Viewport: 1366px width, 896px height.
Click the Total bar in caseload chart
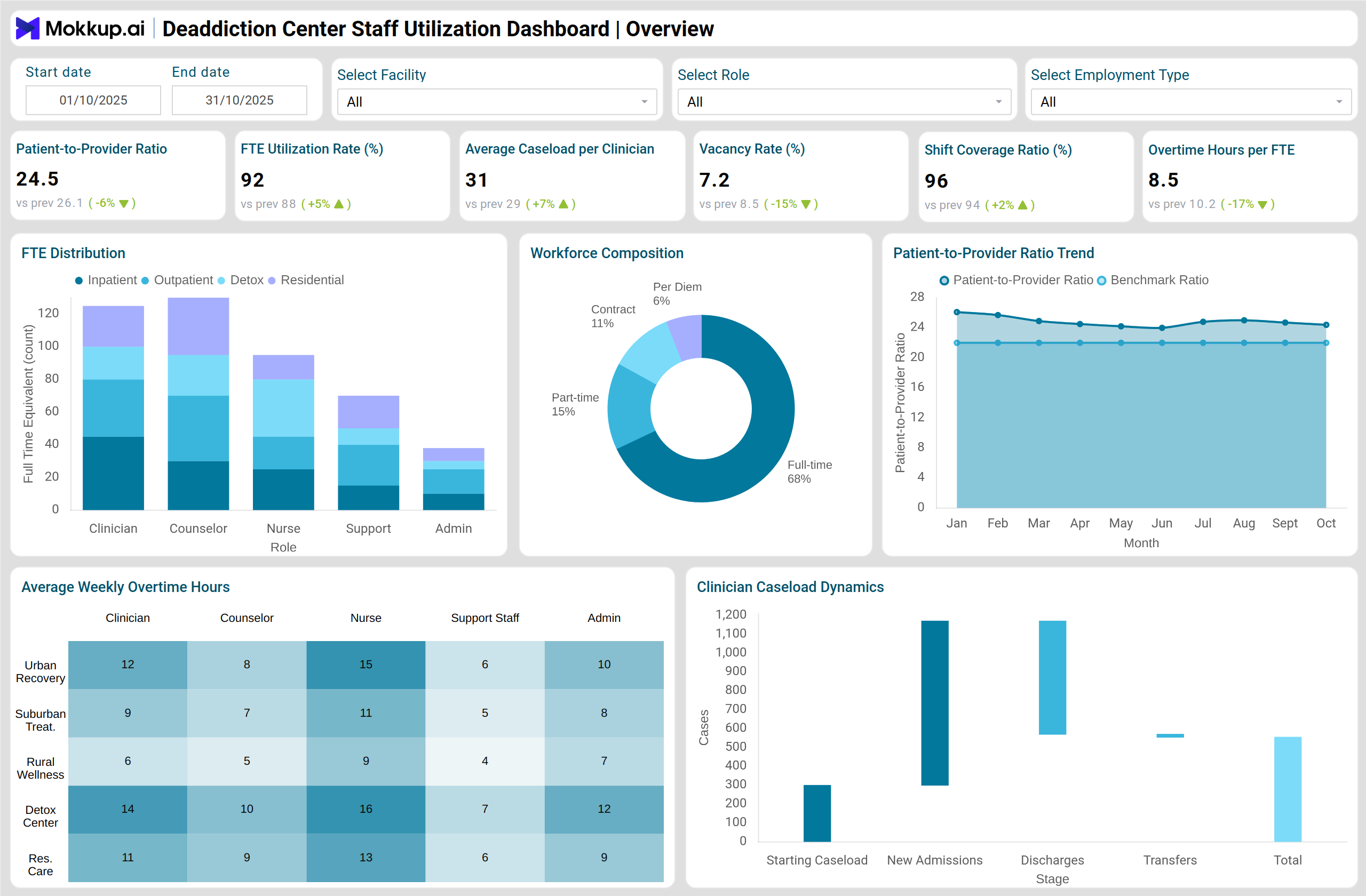(1288, 789)
